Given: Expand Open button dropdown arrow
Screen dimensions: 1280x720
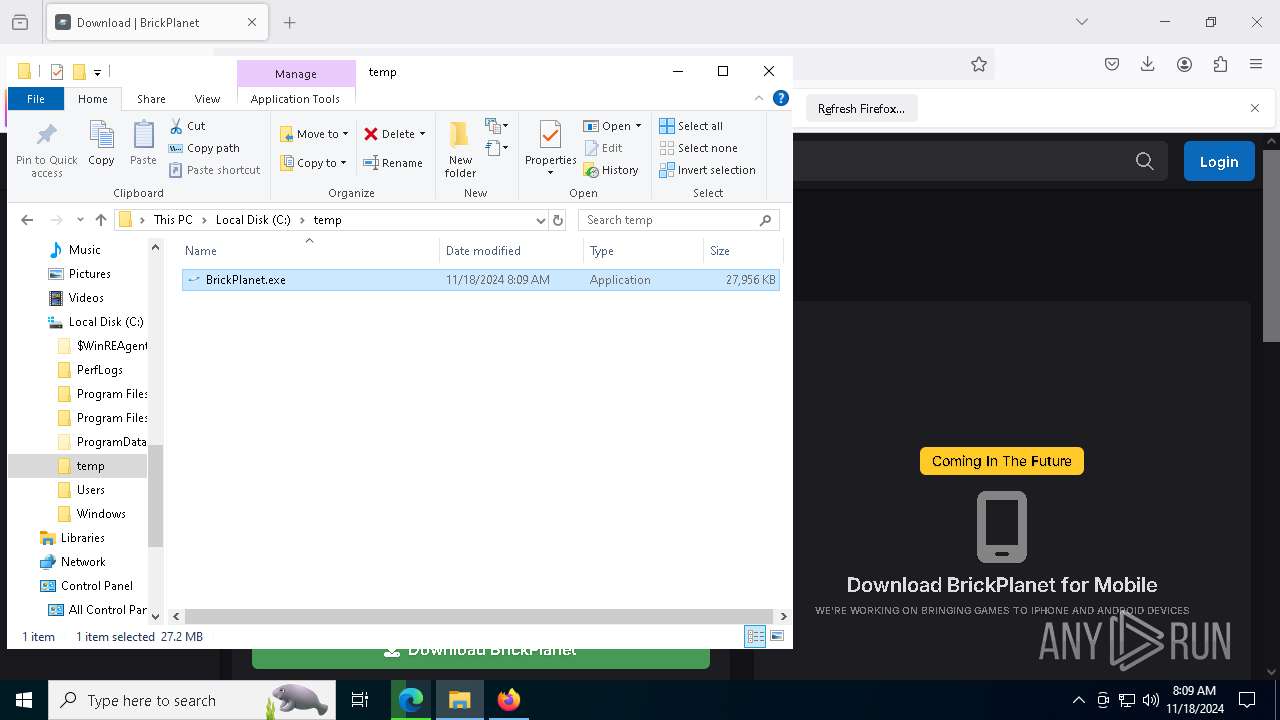Looking at the screenshot, I should pos(638,126).
